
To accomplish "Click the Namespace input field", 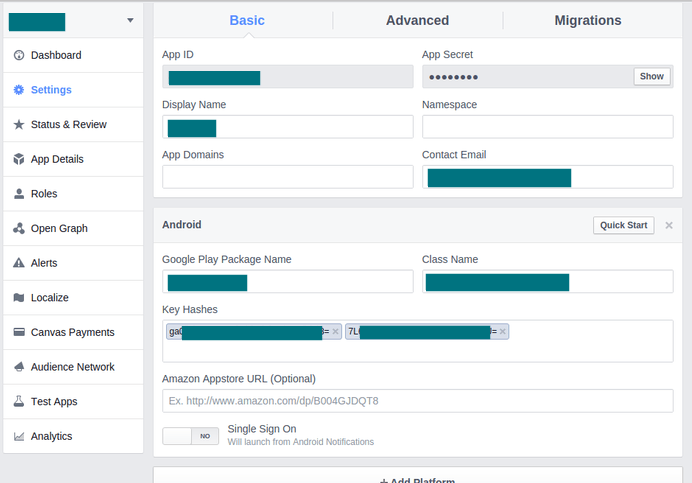I will [547, 126].
